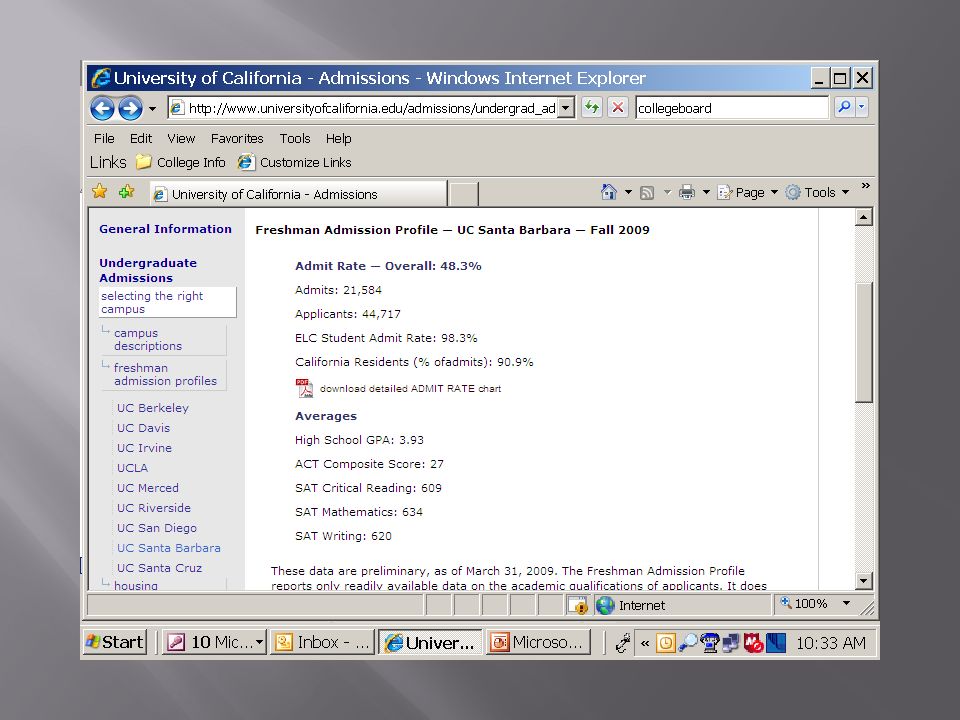Open the Tools command bar menu
960x720 pixels.
tap(817, 192)
